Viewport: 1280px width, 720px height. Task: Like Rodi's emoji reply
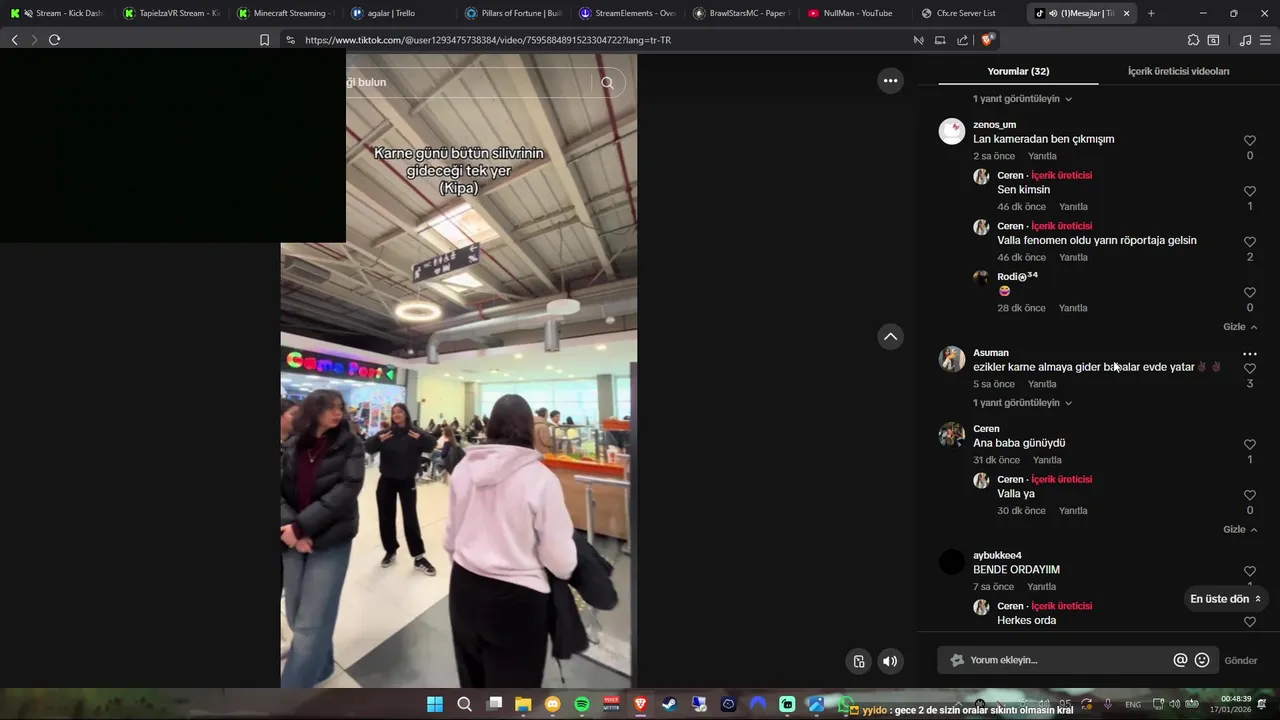tap(1249, 293)
